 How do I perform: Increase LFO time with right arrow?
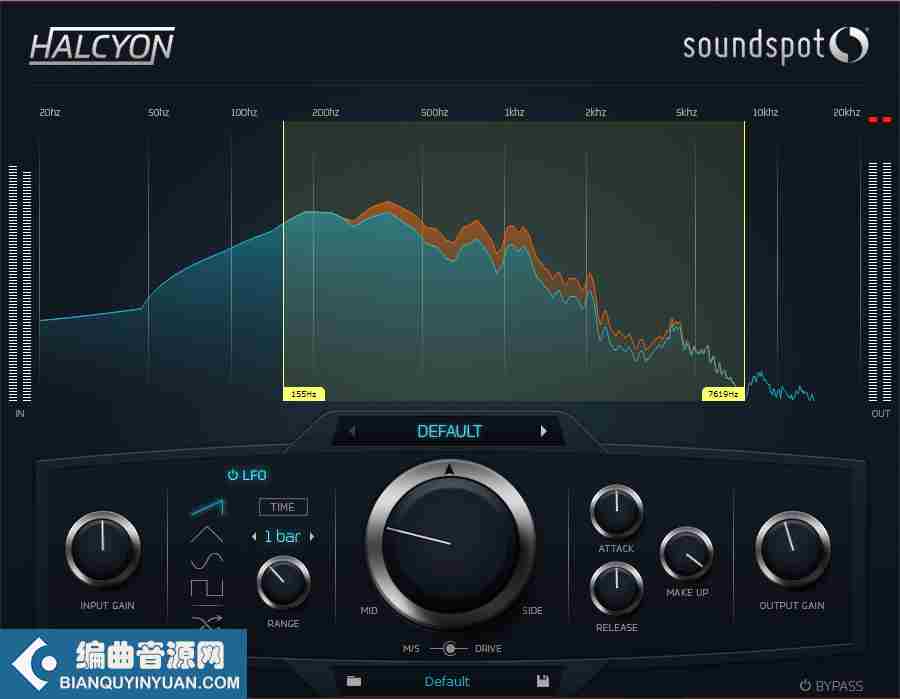pos(312,537)
